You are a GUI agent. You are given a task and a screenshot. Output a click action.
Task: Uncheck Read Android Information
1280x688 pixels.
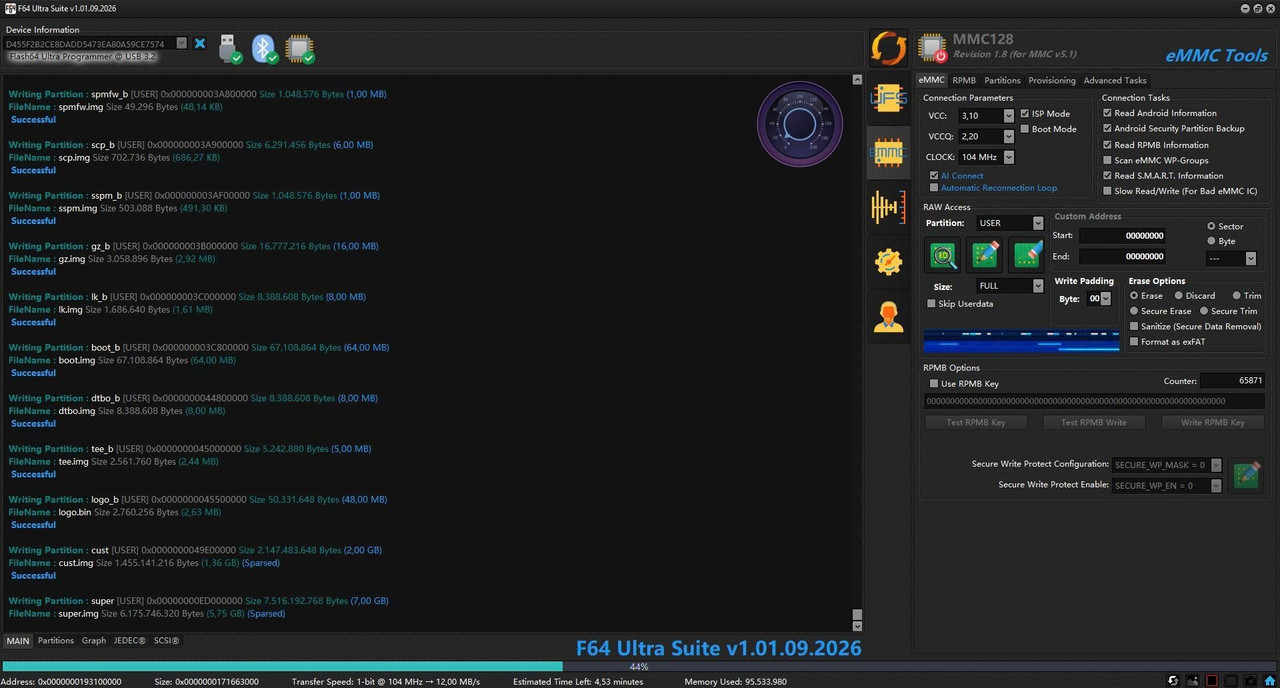1107,113
